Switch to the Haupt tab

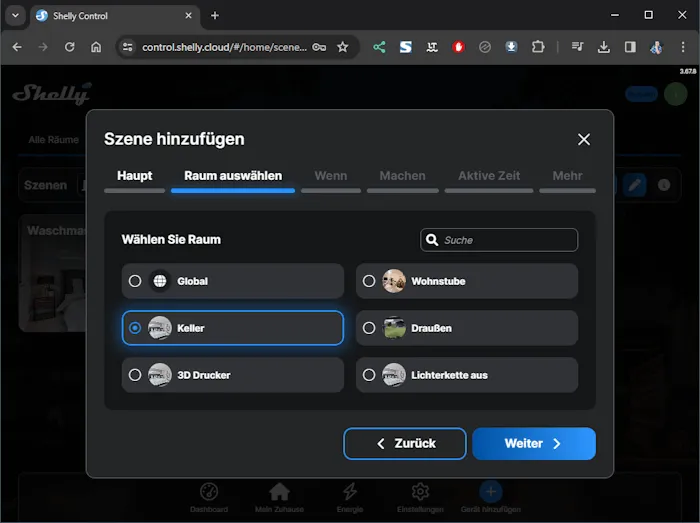pyautogui.click(x=134, y=176)
